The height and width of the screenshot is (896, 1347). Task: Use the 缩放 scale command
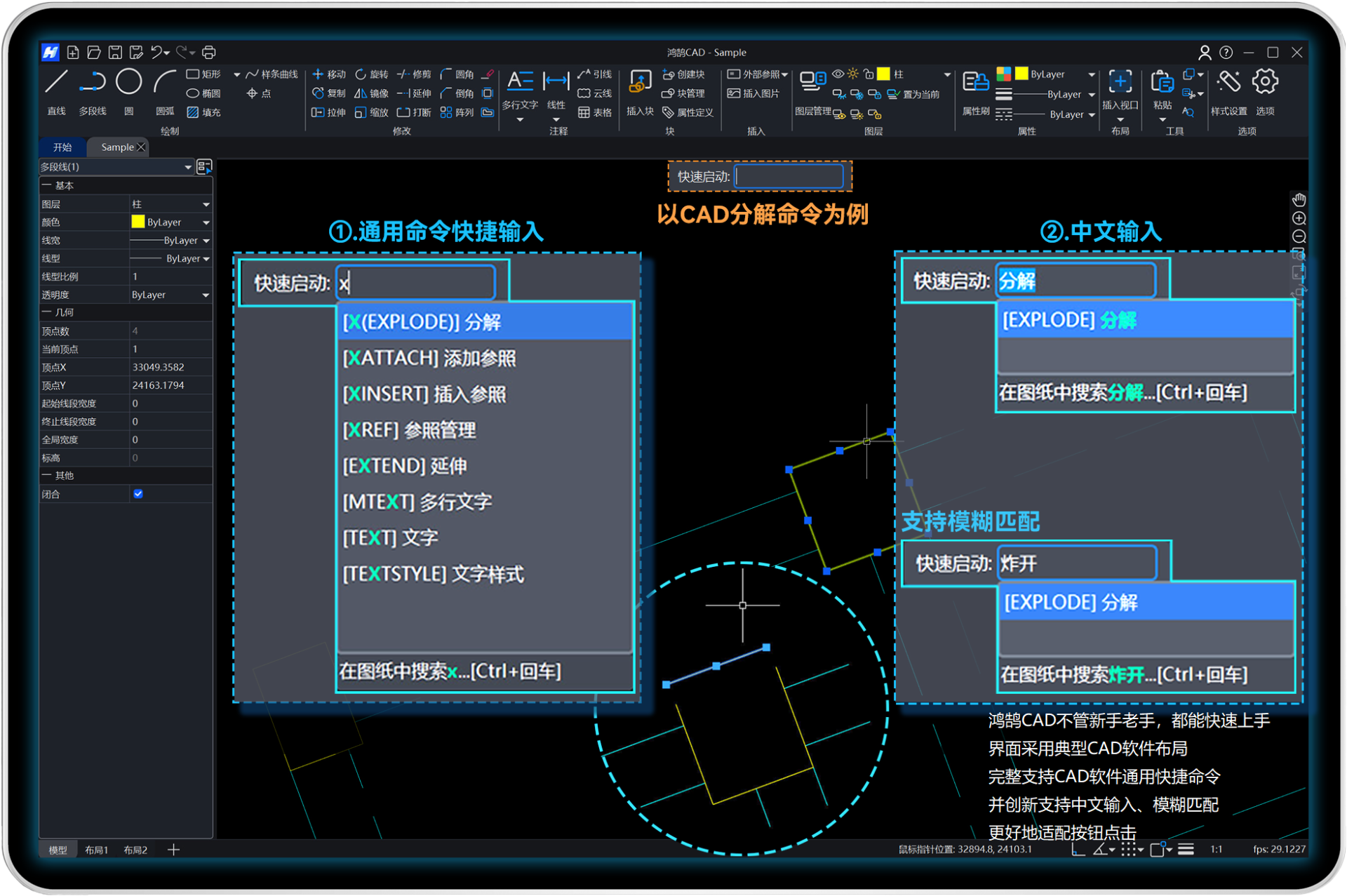click(x=371, y=112)
